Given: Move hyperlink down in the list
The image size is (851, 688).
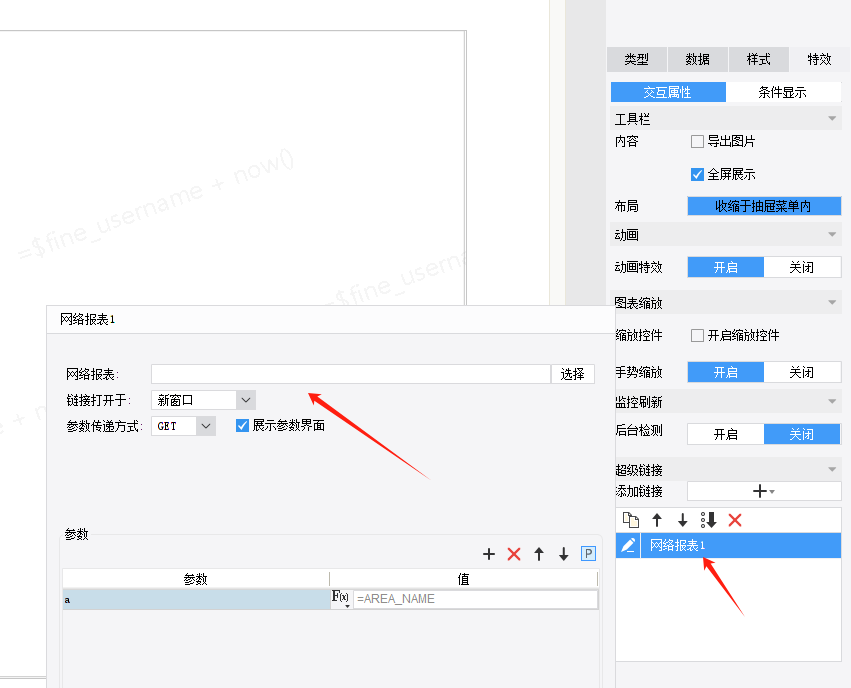Looking at the screenshot, I should (683, 520).
